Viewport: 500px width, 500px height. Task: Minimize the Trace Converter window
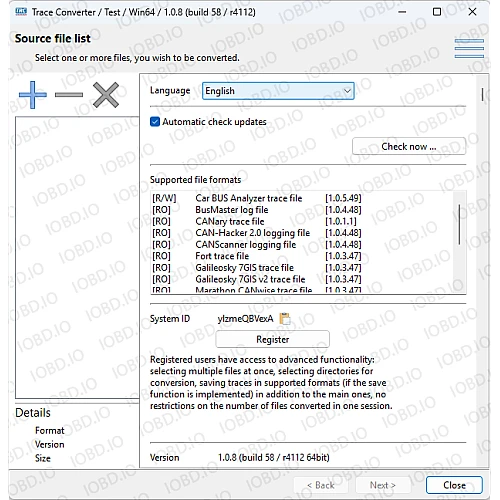coord(402,12)
